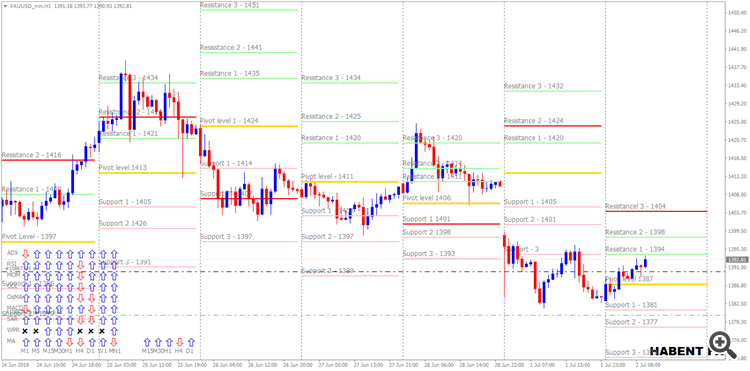Select the 'Pivot level - 1411' label

pyautogui.click(x=327, y=176)
